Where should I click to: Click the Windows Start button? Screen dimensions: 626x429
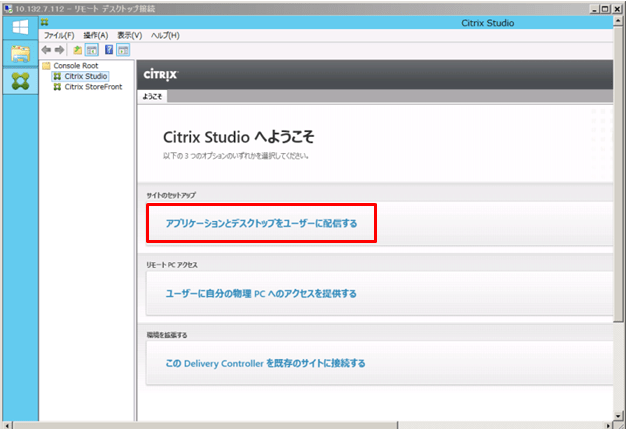[20, 28]
